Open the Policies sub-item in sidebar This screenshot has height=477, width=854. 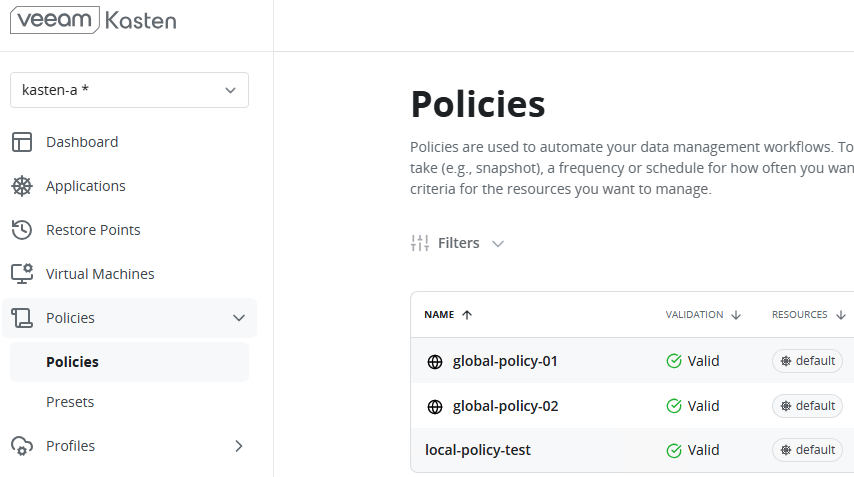pos(72,362)
